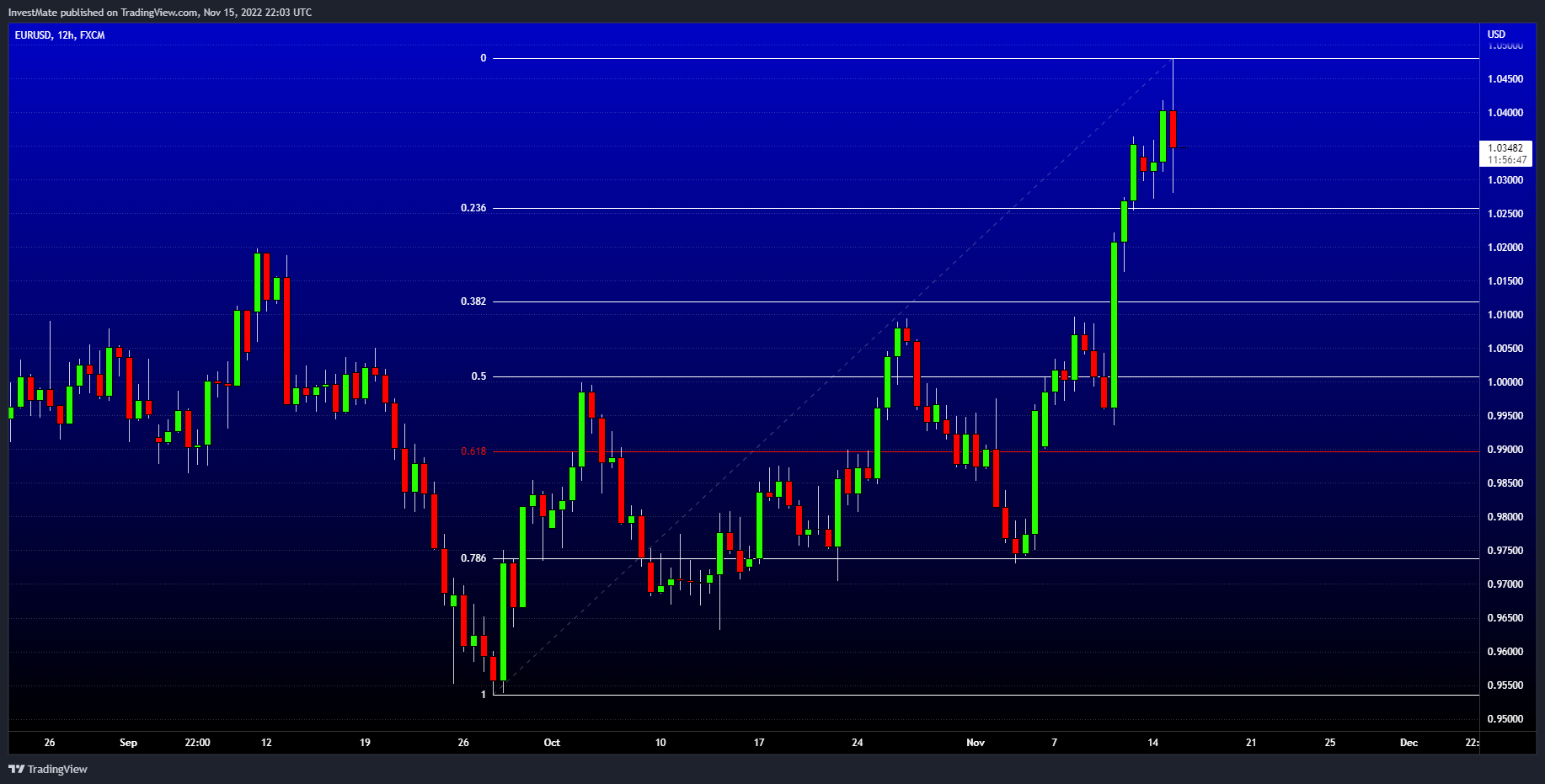This screenshot has height=784, width=1545.
Task: Click the 10 date label on the time axis
Action: pyautogui.click(x=660, y=743)
